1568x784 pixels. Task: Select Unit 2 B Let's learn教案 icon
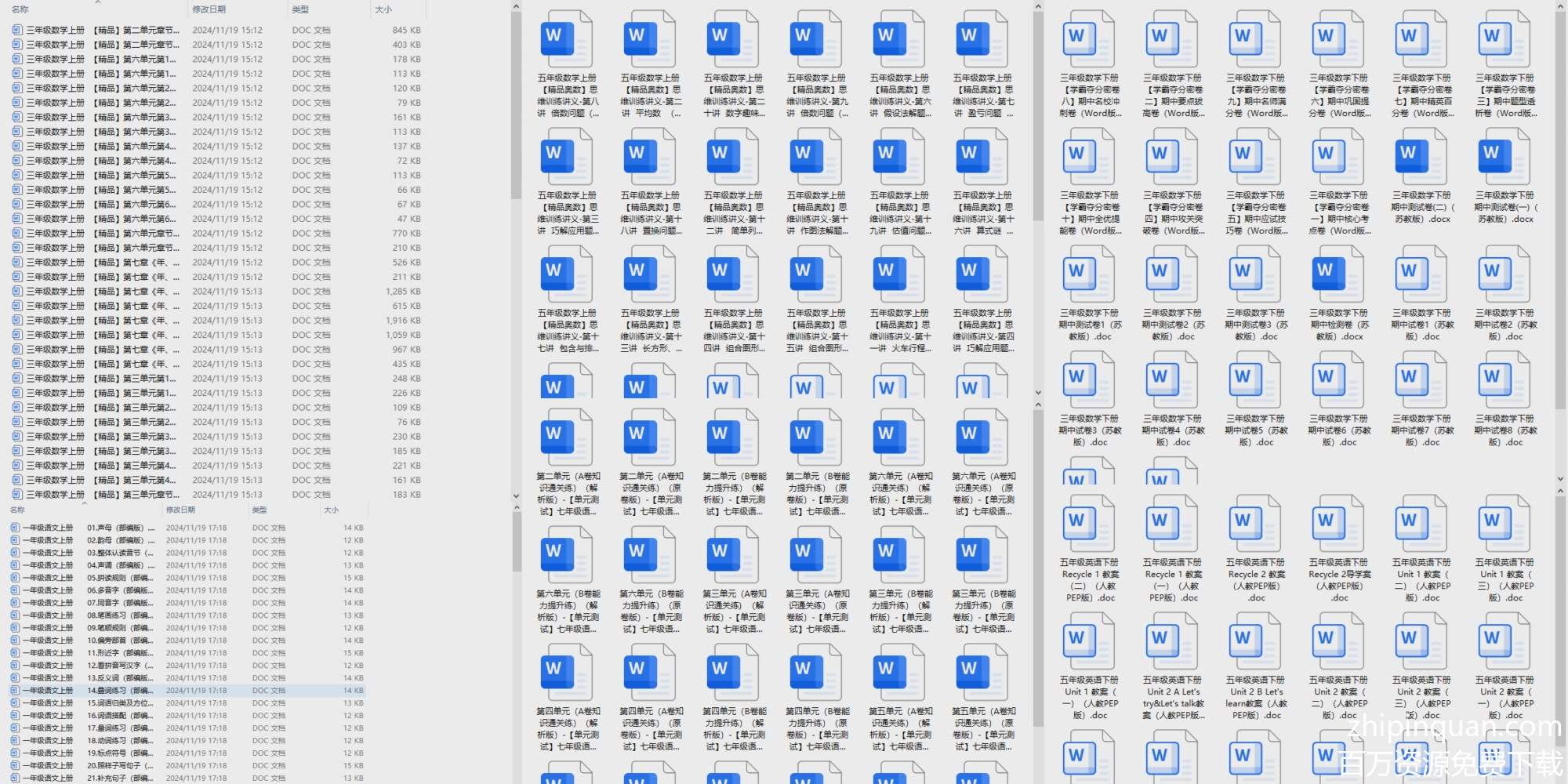point(1254,641)
